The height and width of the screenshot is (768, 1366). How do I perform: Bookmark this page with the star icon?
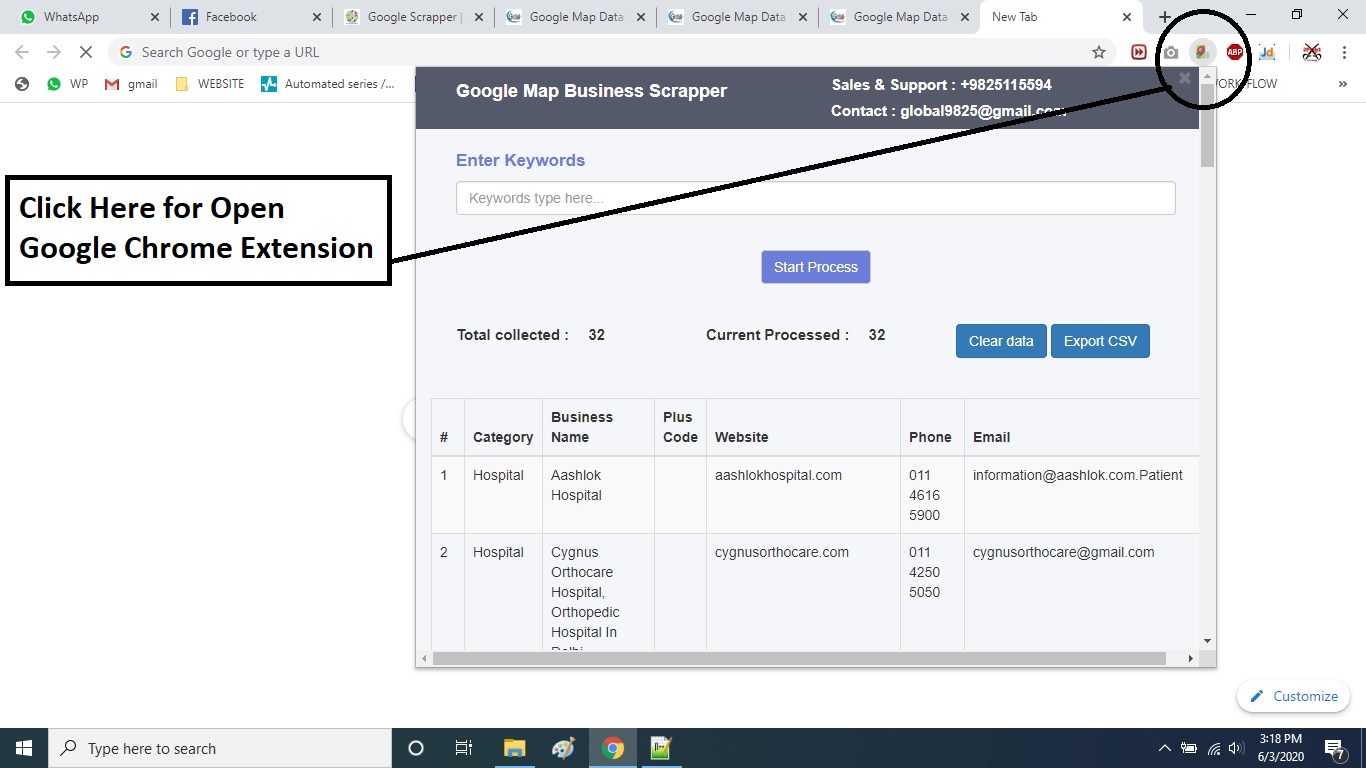click(1099, 52)
